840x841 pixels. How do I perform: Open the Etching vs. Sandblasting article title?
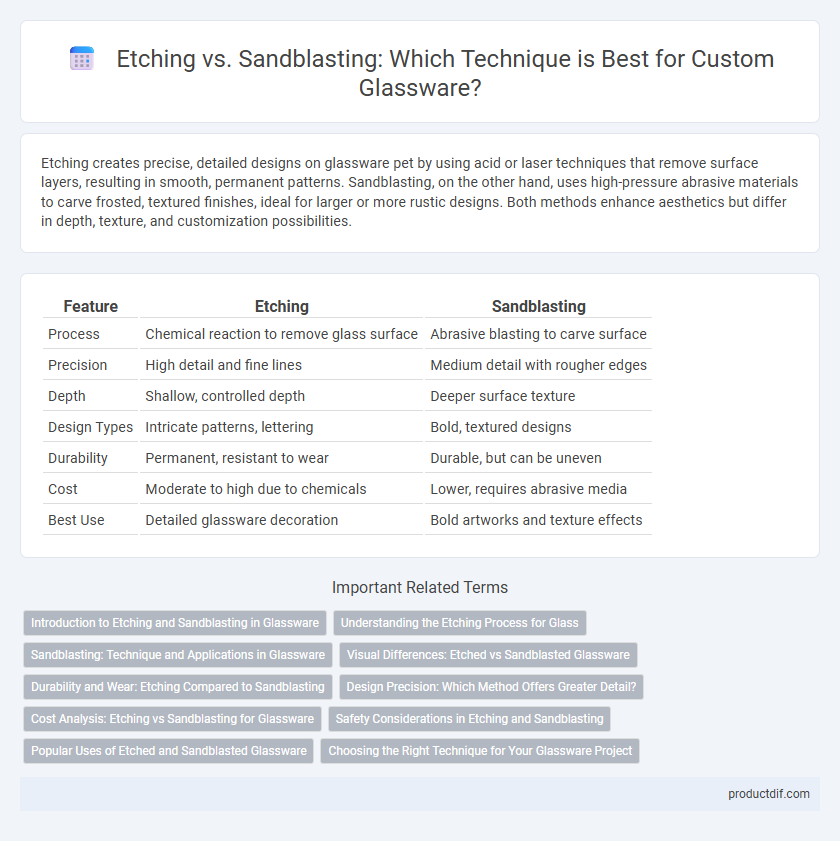(445, 73)
